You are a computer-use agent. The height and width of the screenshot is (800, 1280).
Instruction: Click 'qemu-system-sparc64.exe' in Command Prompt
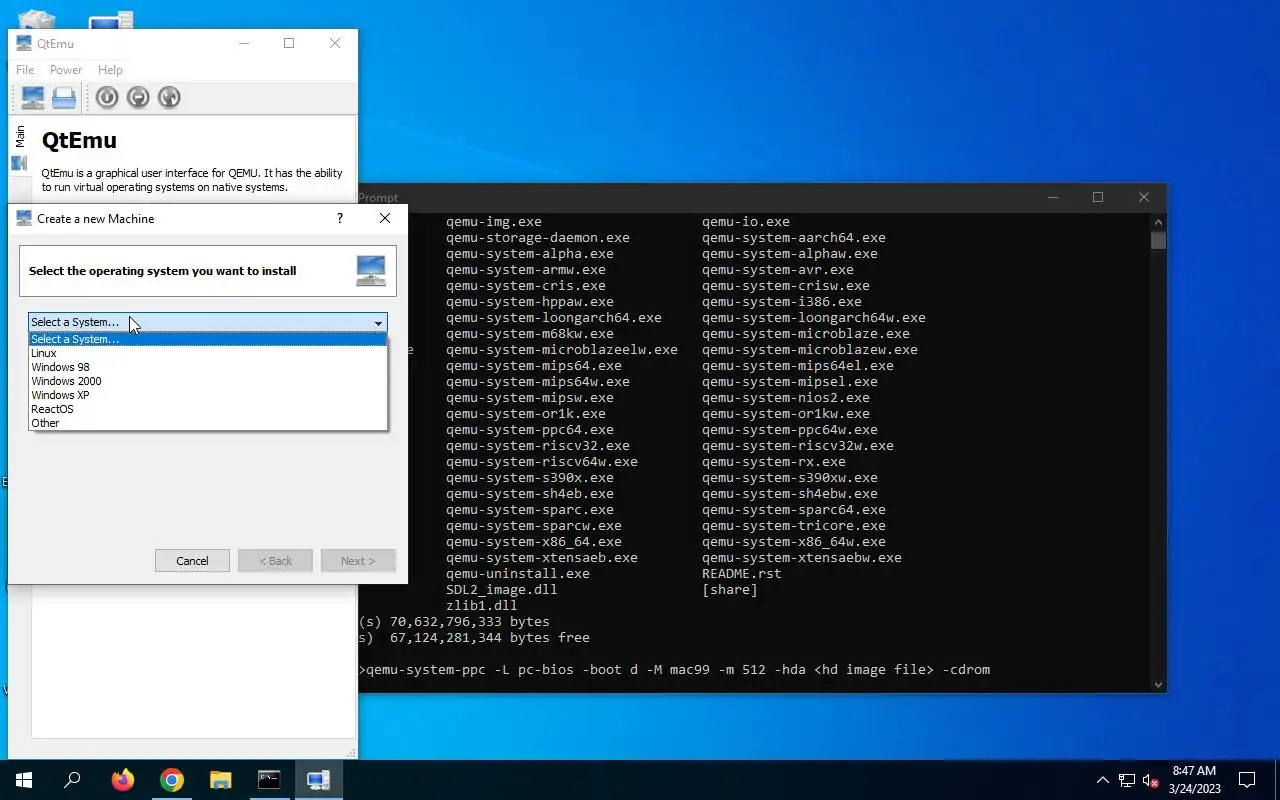pyautogui.click(x=794, y=509)
